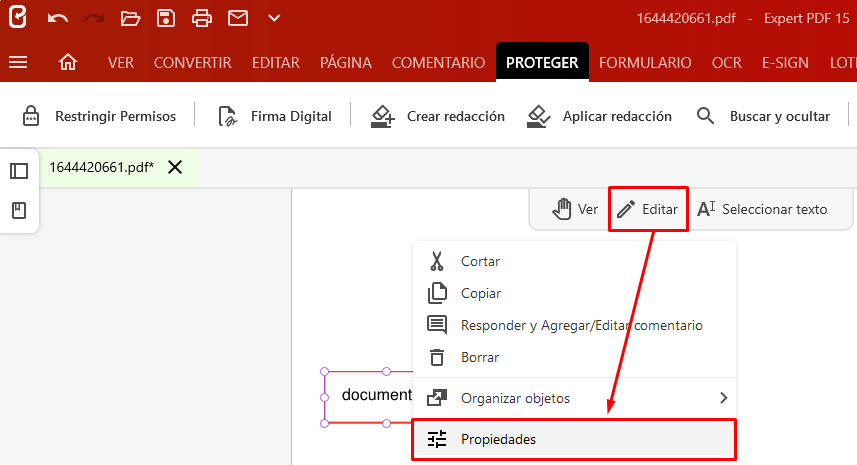Screen dimensions: 857x465
Task: Switch to Ver hand mode
Action: pos(574,209)
